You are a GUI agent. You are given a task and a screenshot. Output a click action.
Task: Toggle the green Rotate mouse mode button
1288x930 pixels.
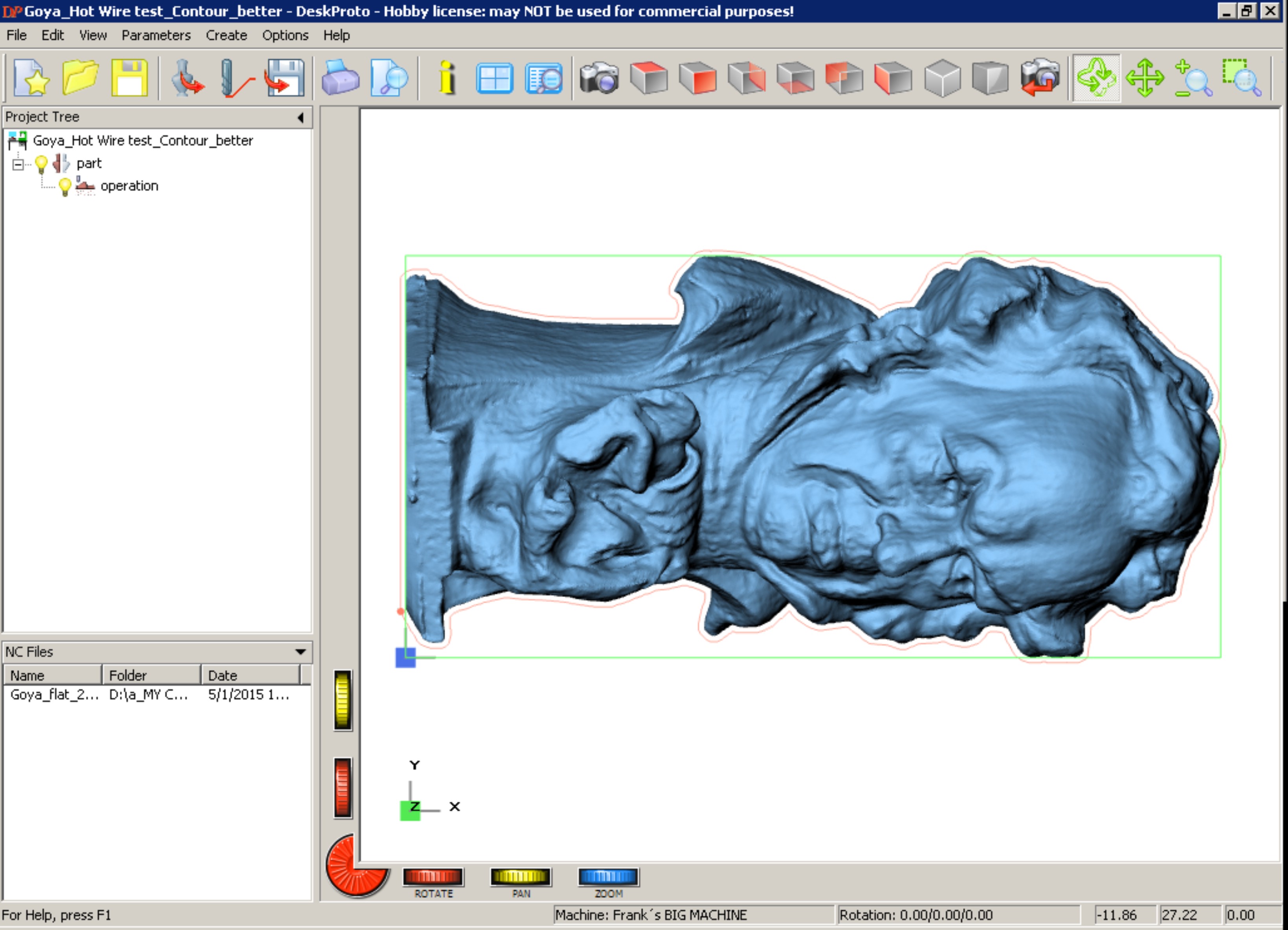(1097, 78)
